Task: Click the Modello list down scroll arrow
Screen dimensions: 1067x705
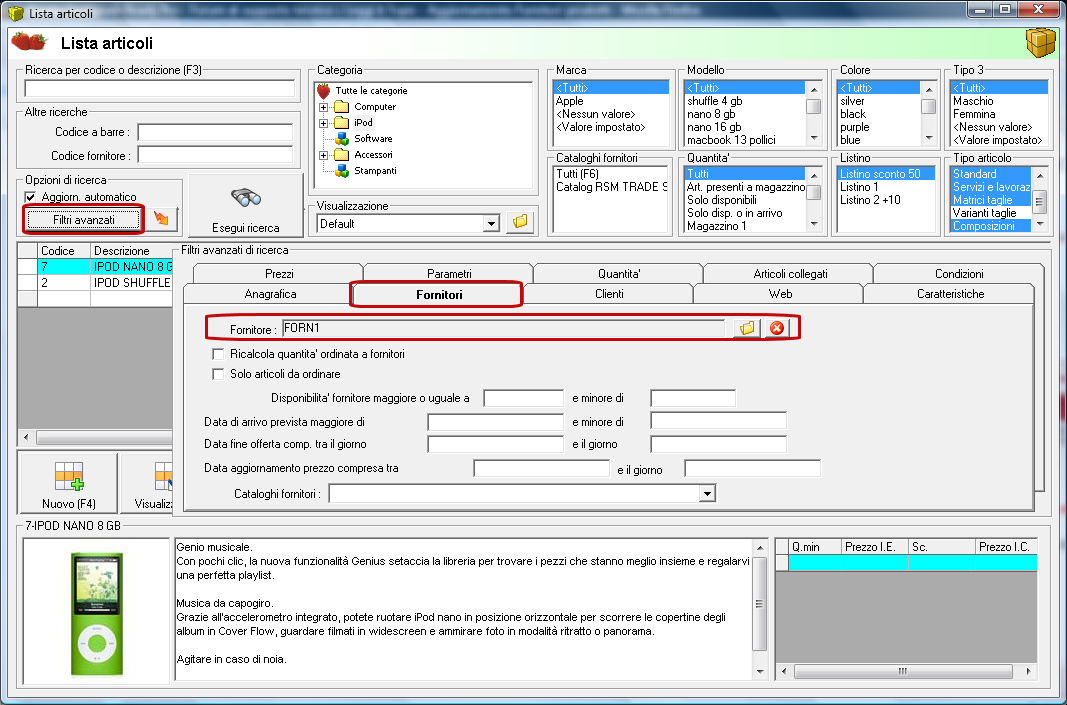Action: (x=814, y=138)
